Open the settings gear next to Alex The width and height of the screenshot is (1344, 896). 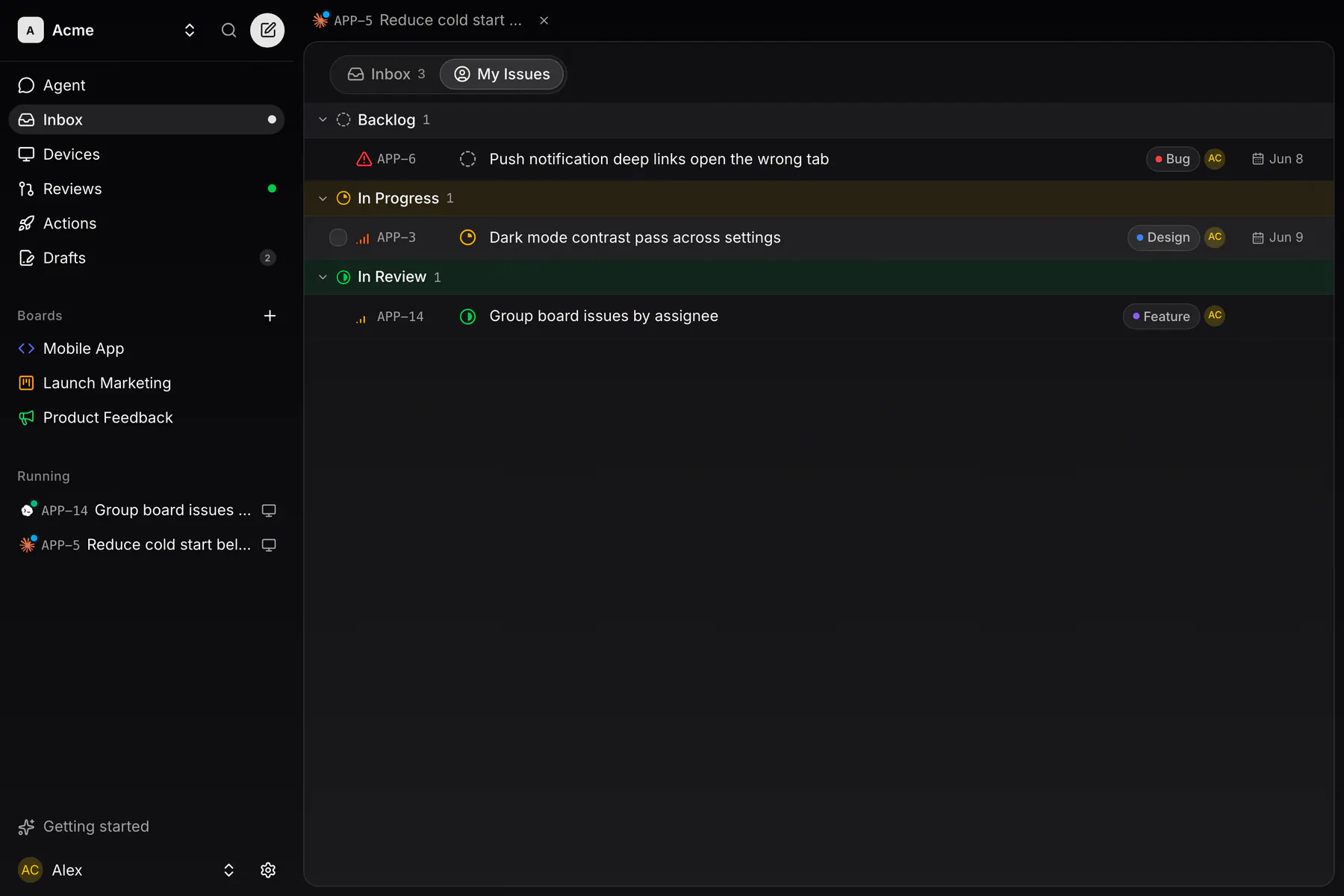pos(268,870)
